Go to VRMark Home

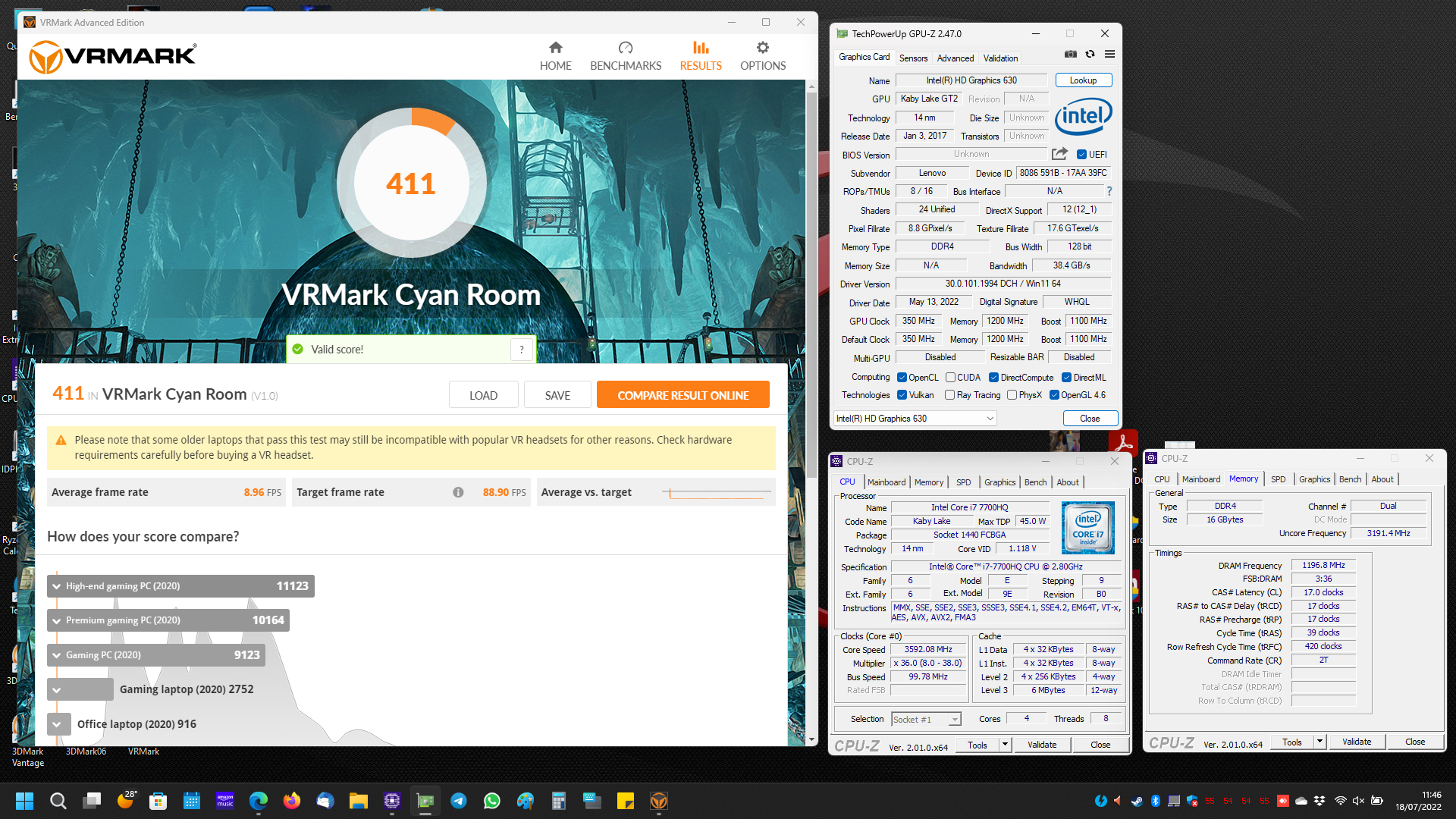pos(555,56)
